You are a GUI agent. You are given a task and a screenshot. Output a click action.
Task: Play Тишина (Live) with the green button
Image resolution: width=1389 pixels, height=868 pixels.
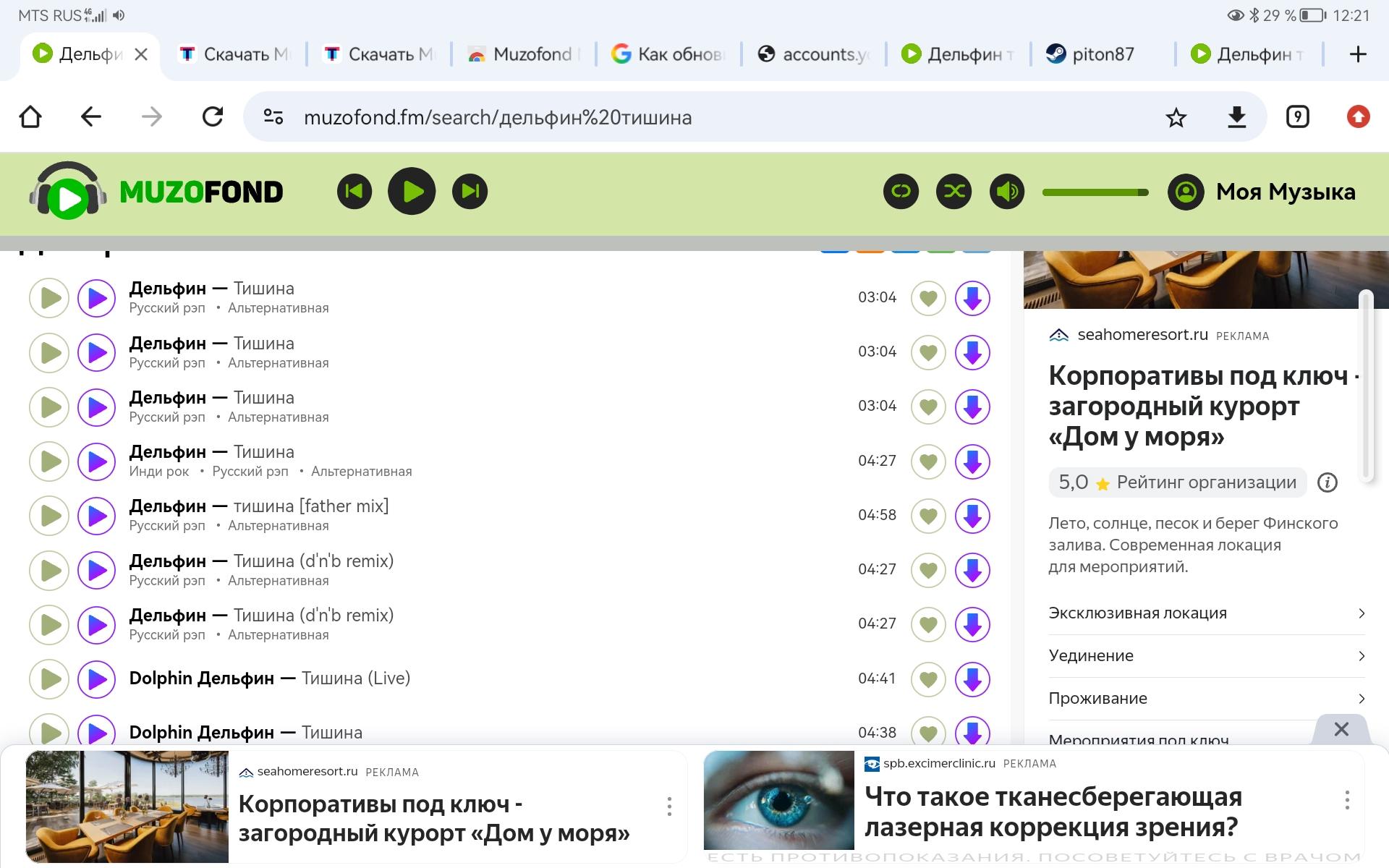[49, 679]
